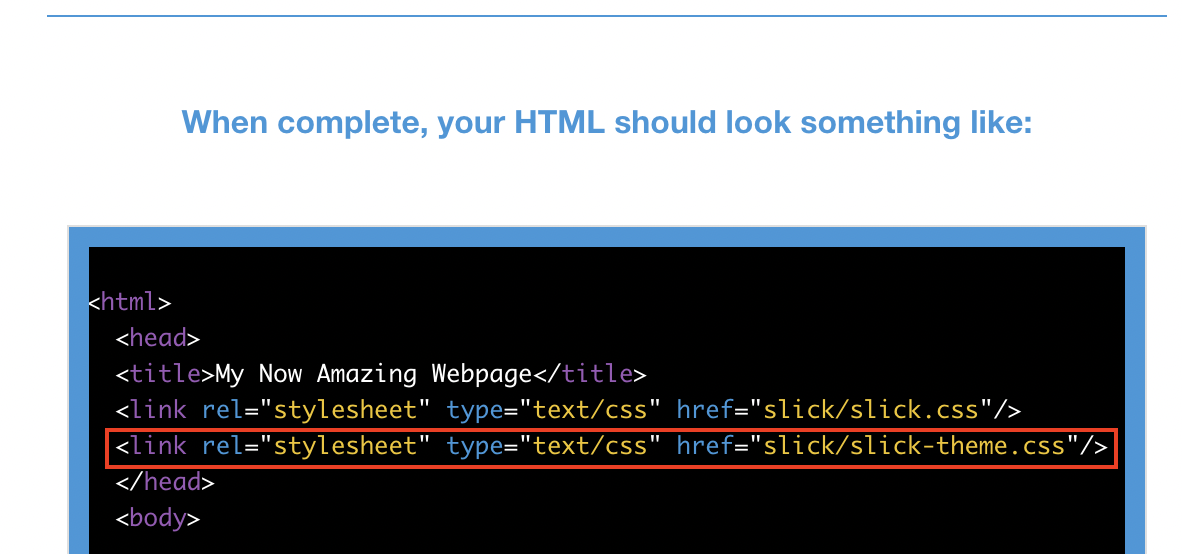Click the type attribute in the highlighted line
The height and width of the screenshot is (554, 1182).
[x=474, y=446]
